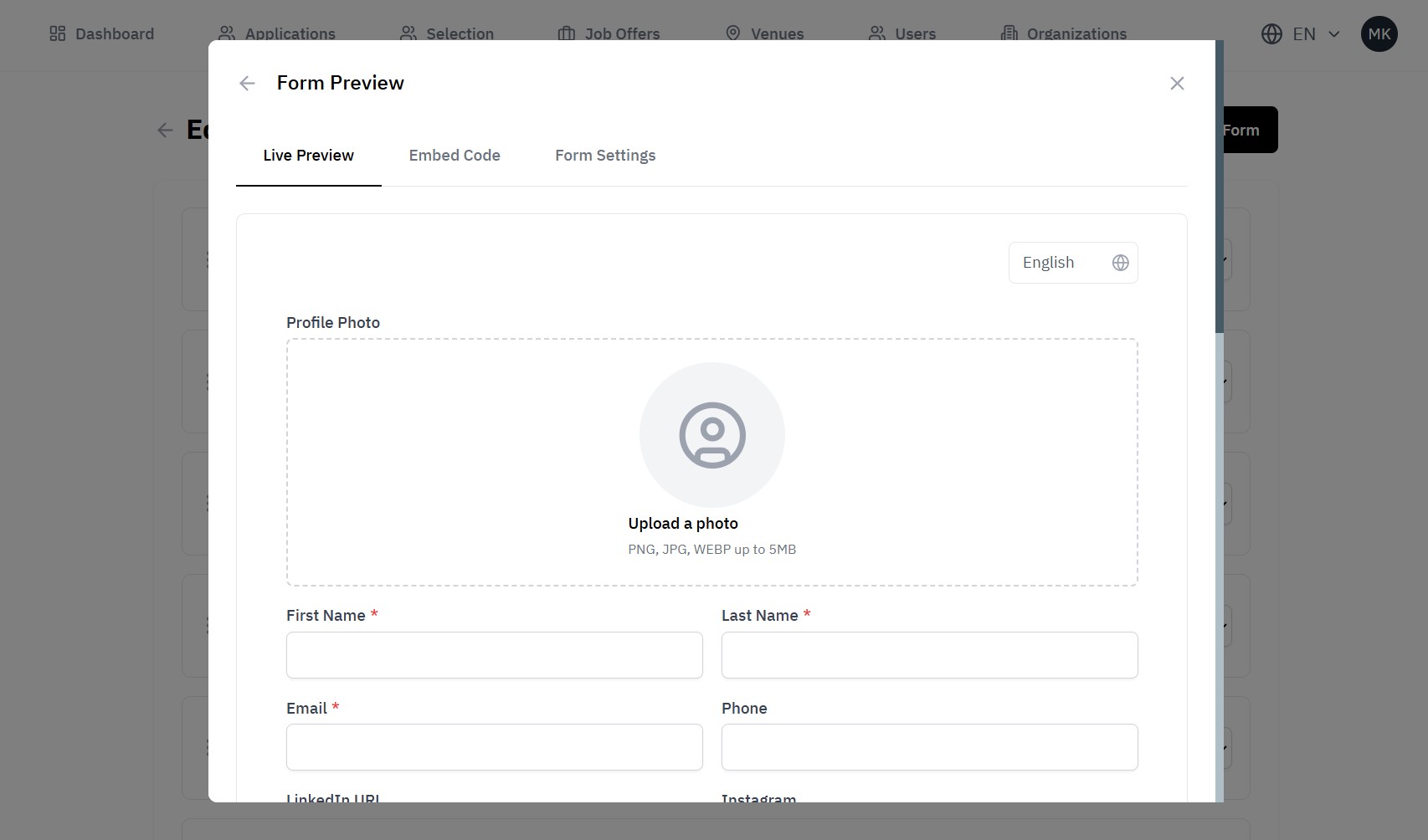Viewport: 1428px width, 840px height.
Task: Click the globe icon beside EN
Action: coord(1271,33)
